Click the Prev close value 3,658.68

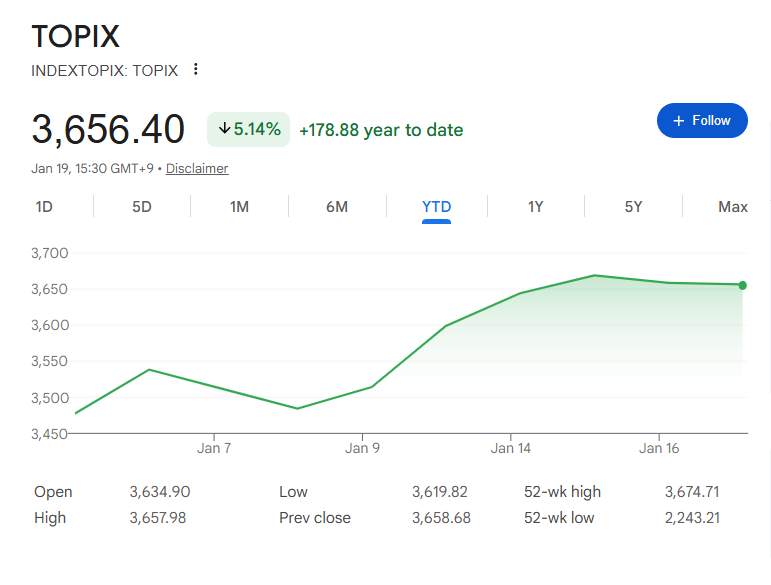[441, 518]
